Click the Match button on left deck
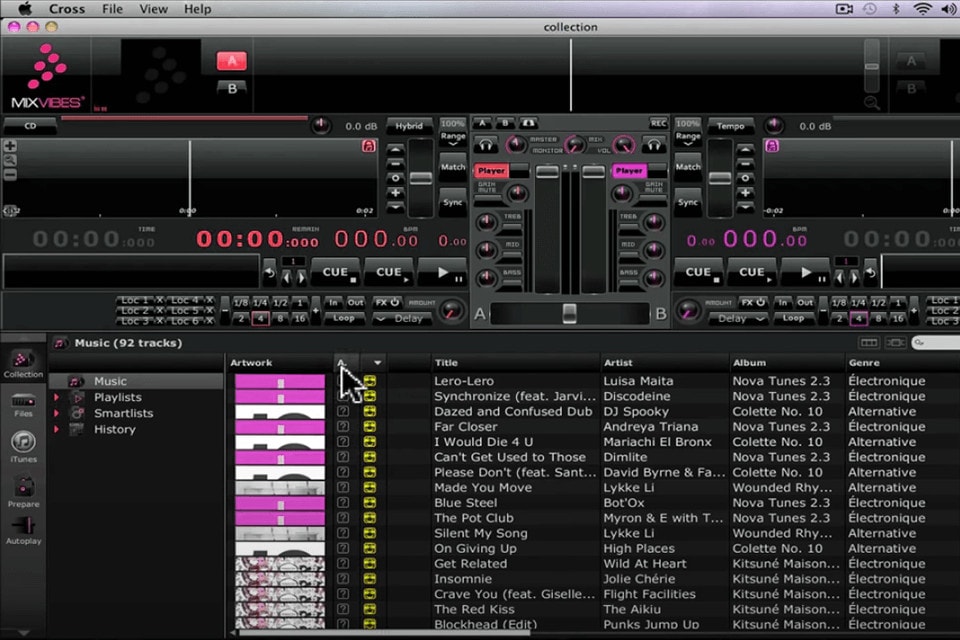 click(x=453, y=167)
